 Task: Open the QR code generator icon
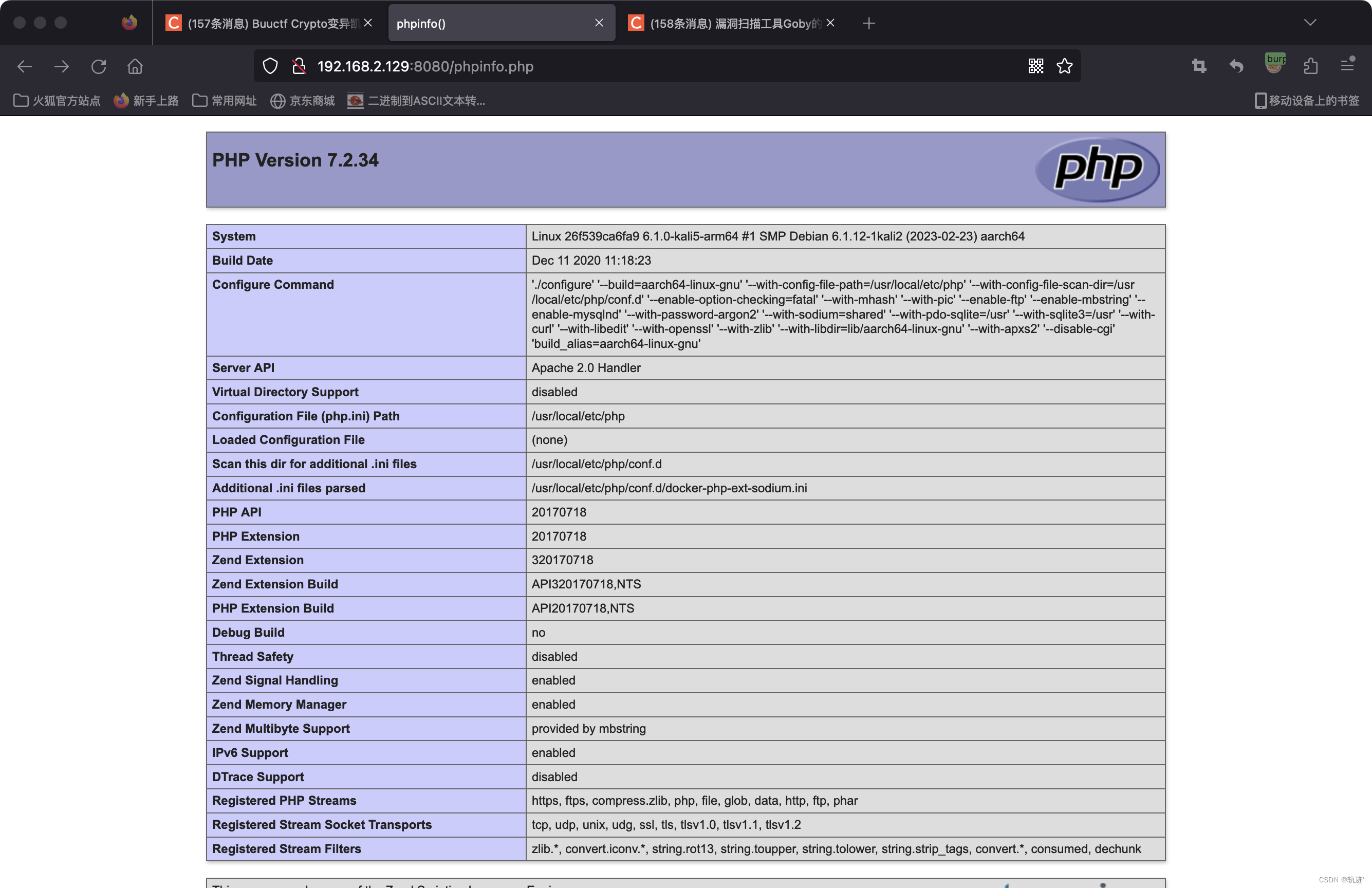pos(1035,66)
